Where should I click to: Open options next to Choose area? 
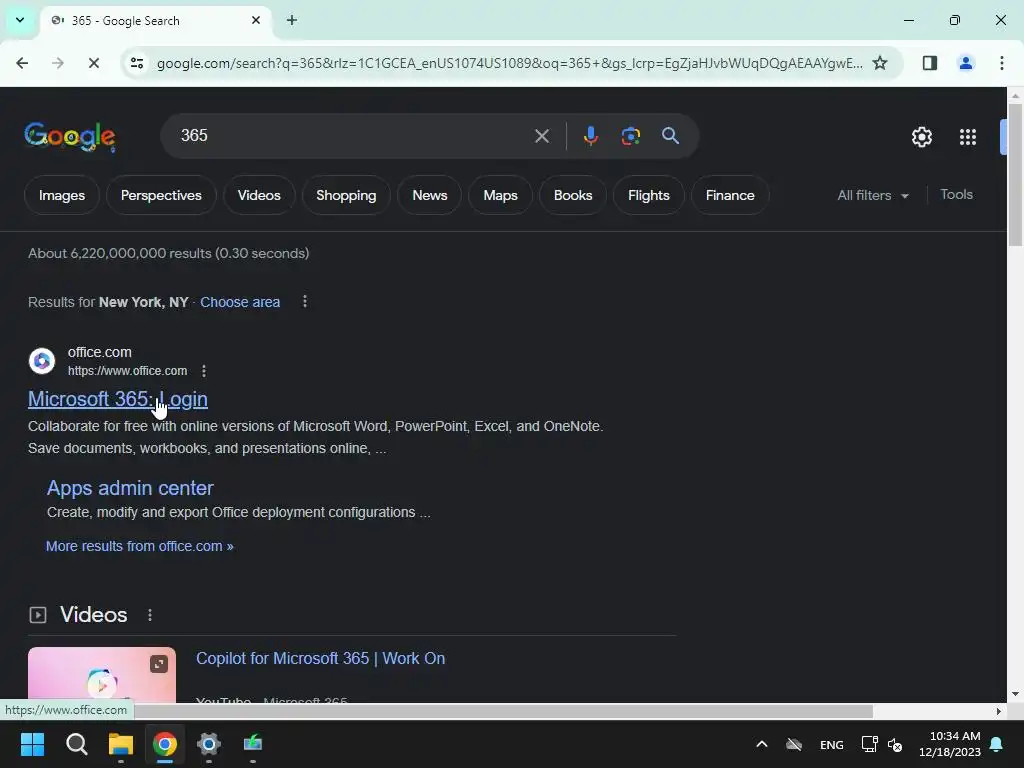(304, 302)
